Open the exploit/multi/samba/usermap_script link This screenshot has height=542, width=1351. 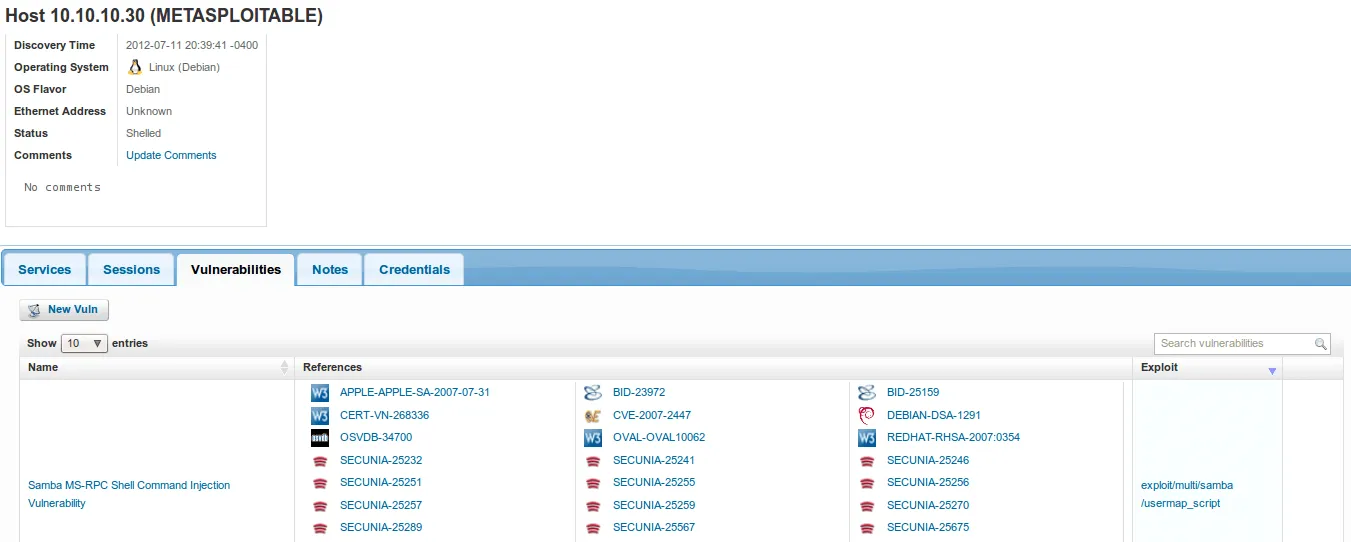(x=1186, y=485)
